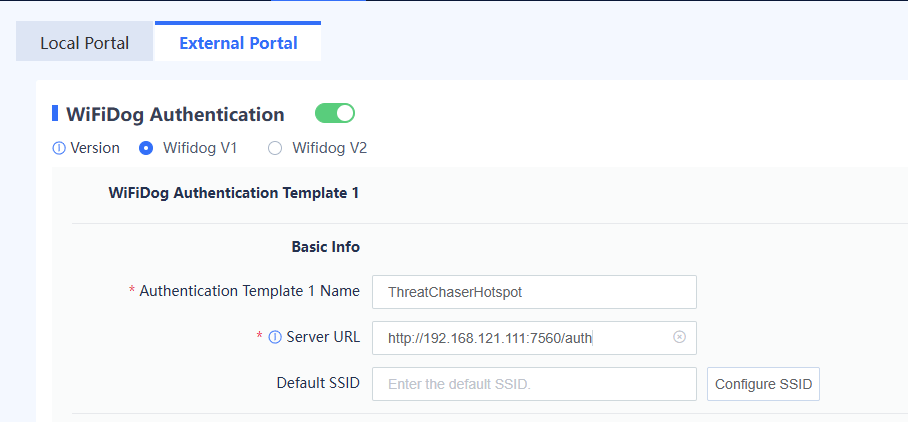Open the External Portal tab
This screenshot has height=422, width=908.
pos(238,43)
